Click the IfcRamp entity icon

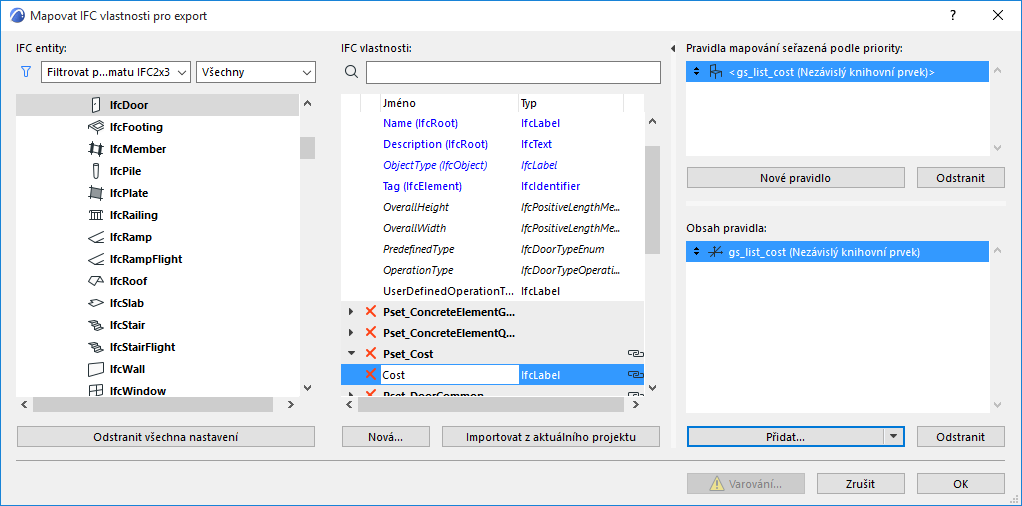96,237
